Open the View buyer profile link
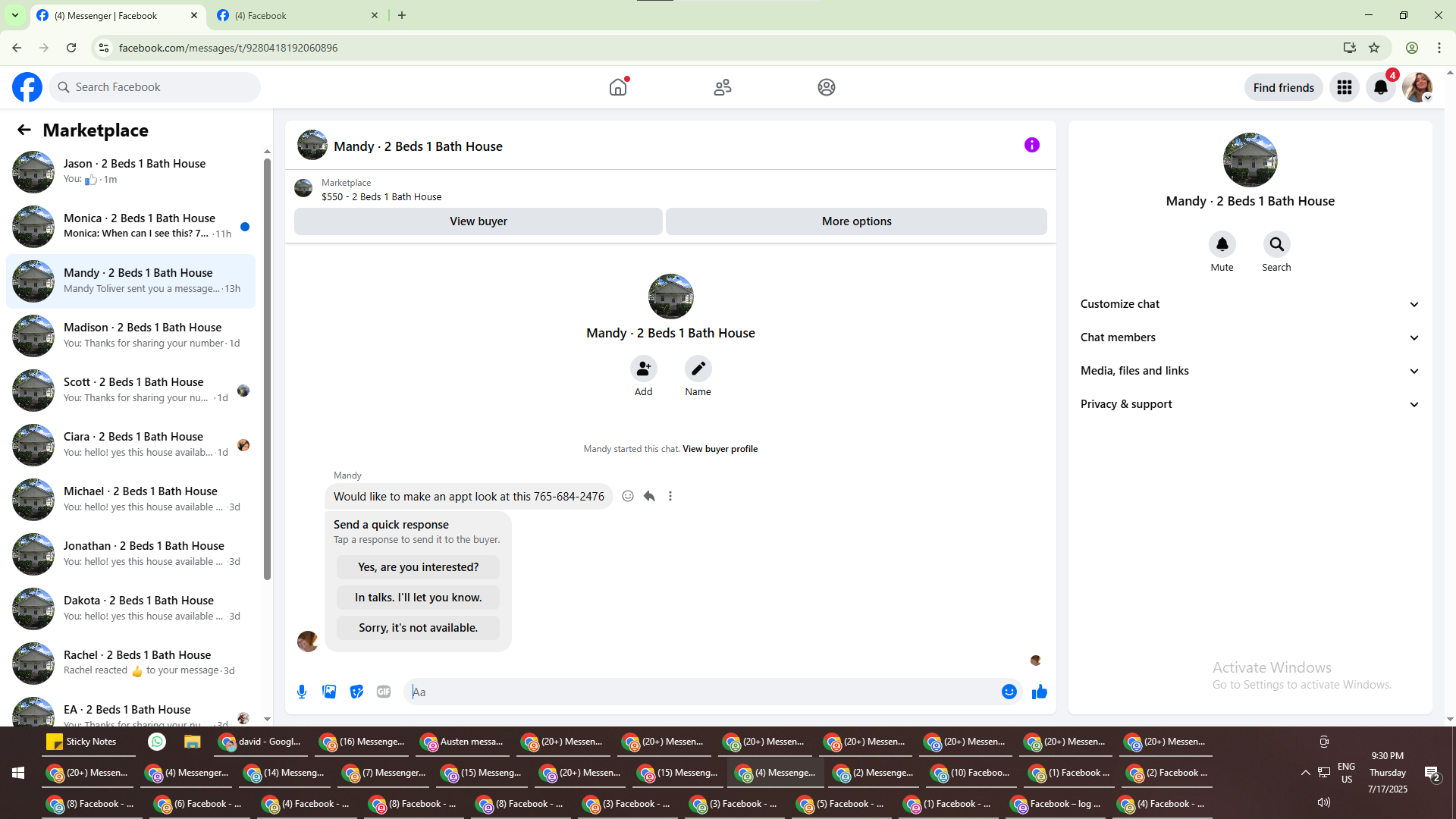 coord(720,449)
